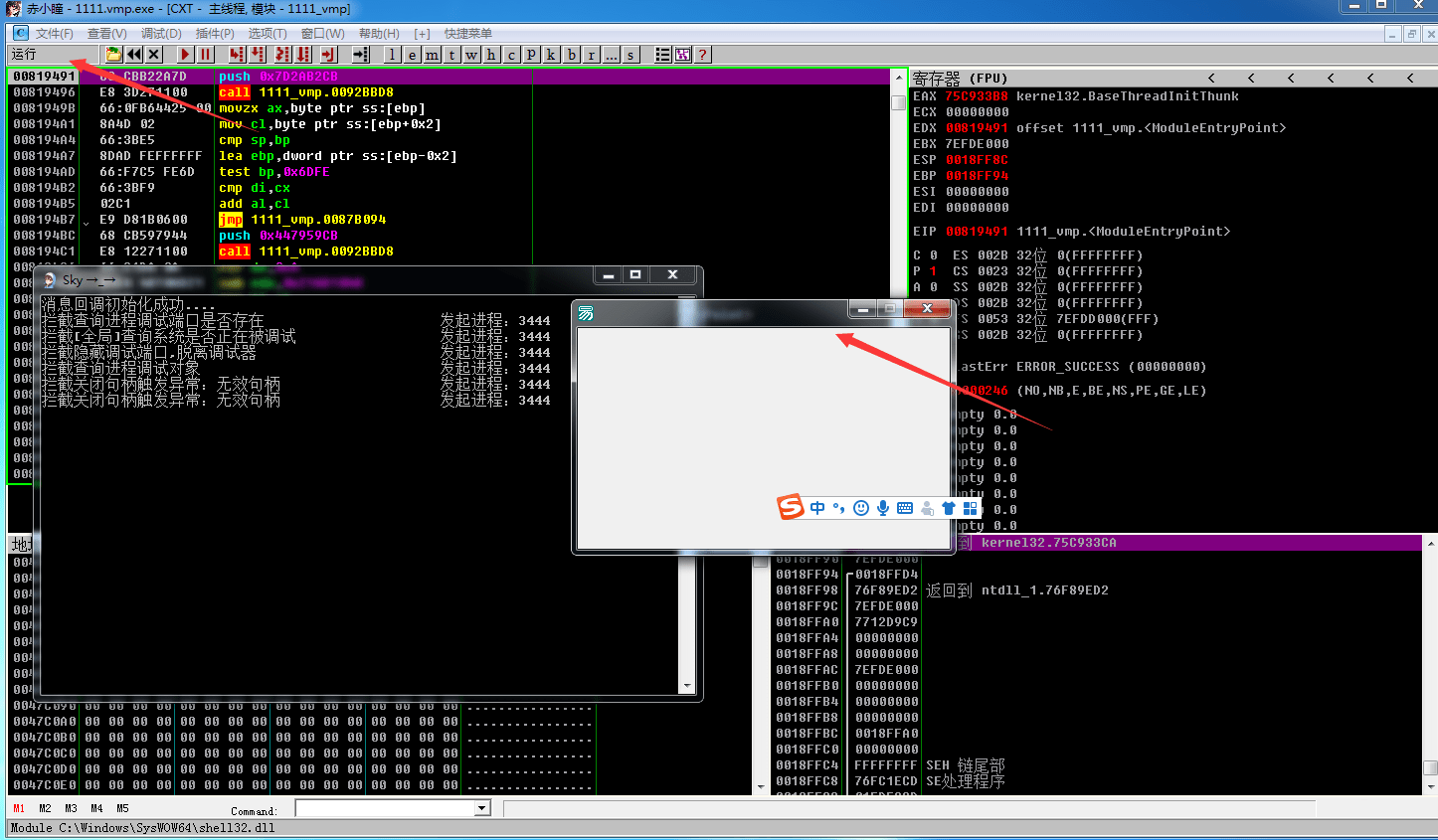Open Executable modules with the 'e' button
Screen dimensions: 1438x840
tap(412, 55)
